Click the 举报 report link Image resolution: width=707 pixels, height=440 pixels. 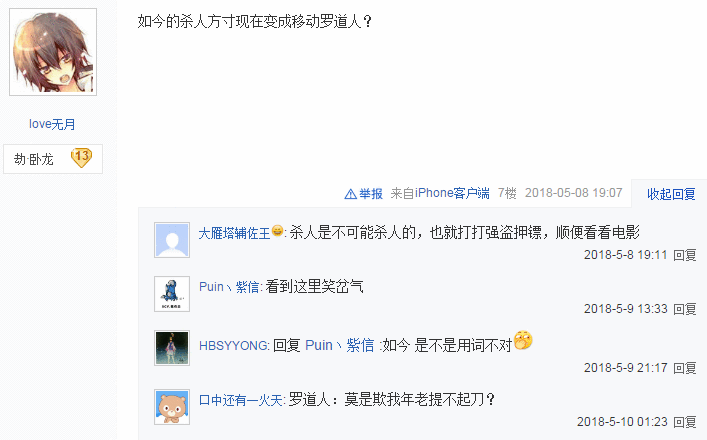[x=371, y=194]
